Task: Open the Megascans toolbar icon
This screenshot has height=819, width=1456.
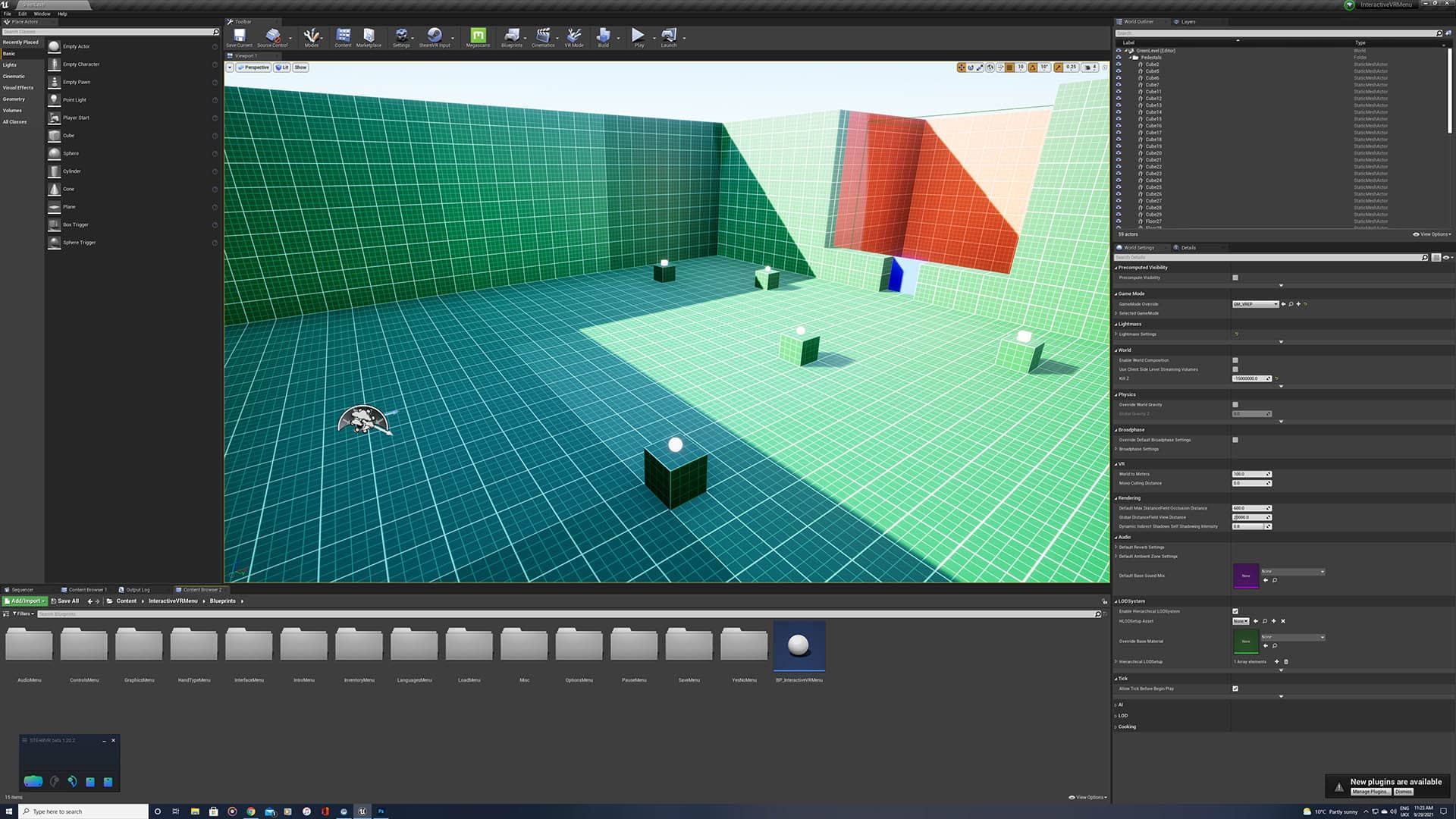Action: point(478,37)
